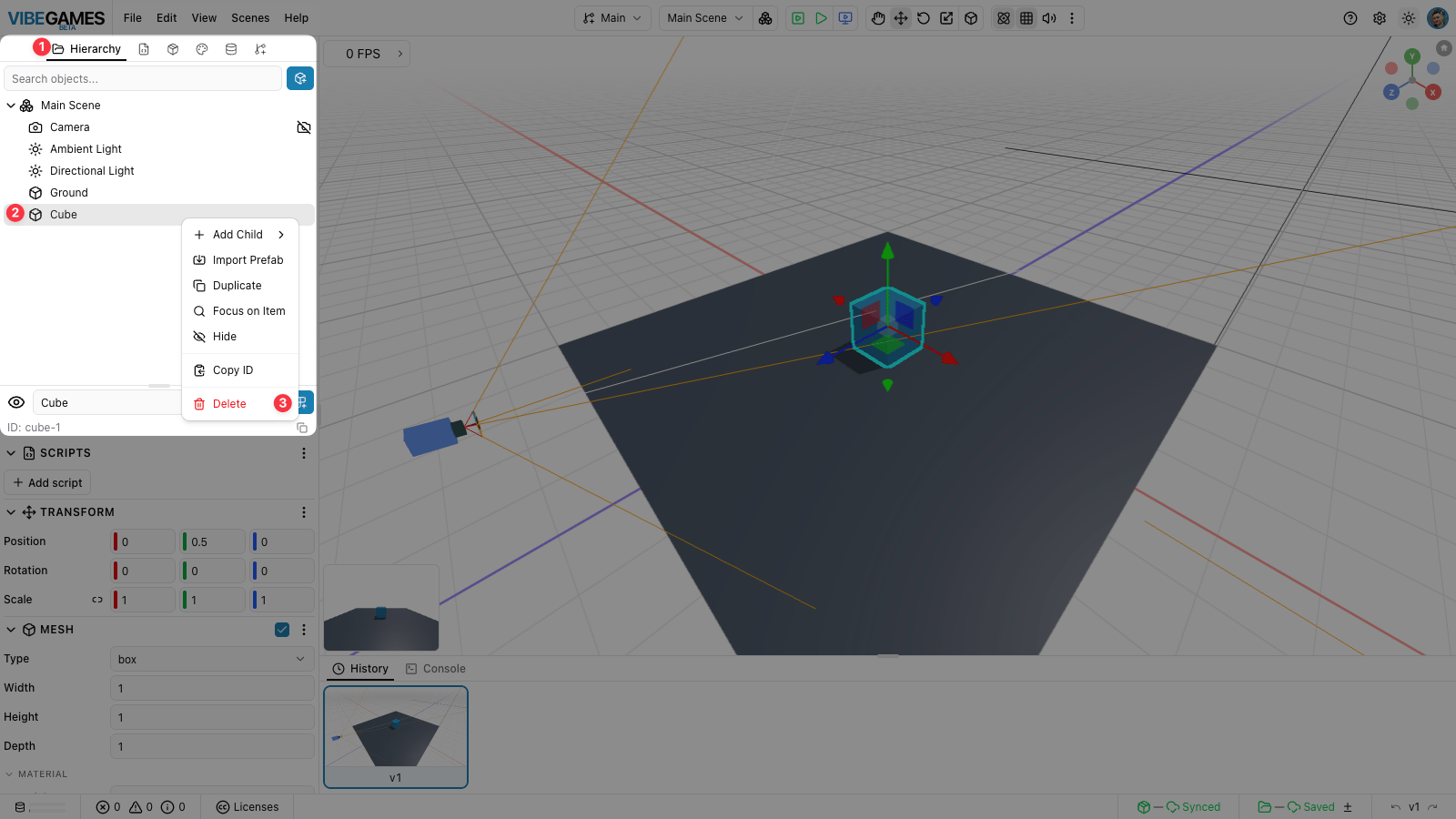This screenshot has height=819, width=1456.
Task: Open the palette materials tab icon
Action: 202,49
